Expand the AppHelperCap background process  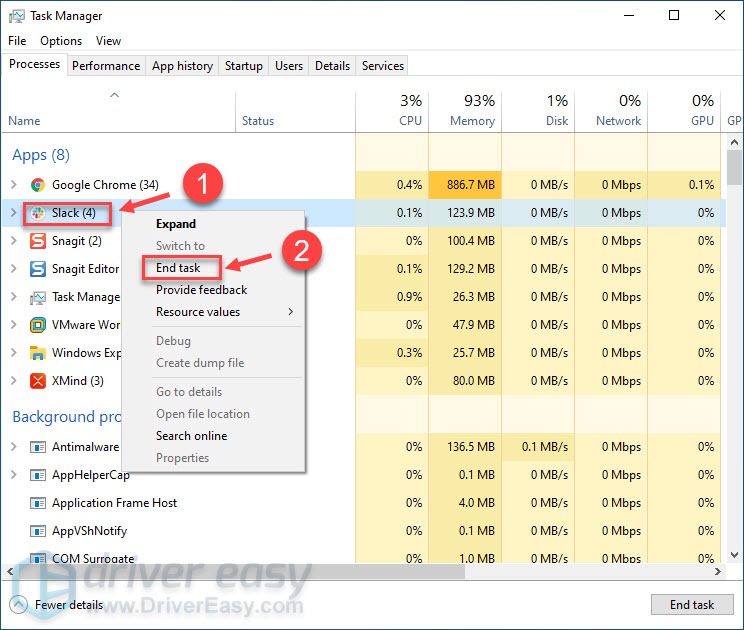click(x=14, y=474)
